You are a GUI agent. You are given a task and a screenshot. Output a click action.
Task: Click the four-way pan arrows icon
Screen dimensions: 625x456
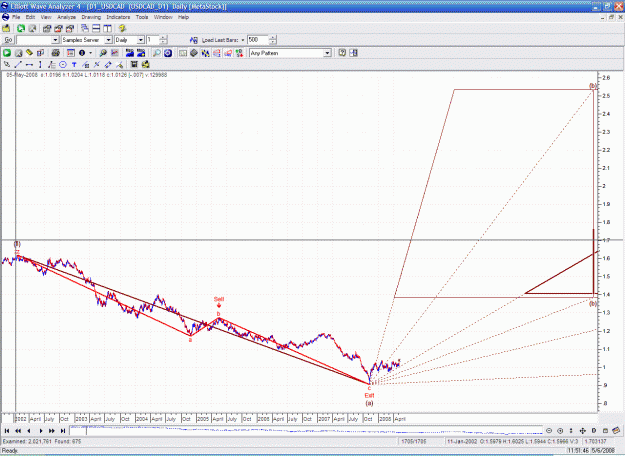point(582,430)
